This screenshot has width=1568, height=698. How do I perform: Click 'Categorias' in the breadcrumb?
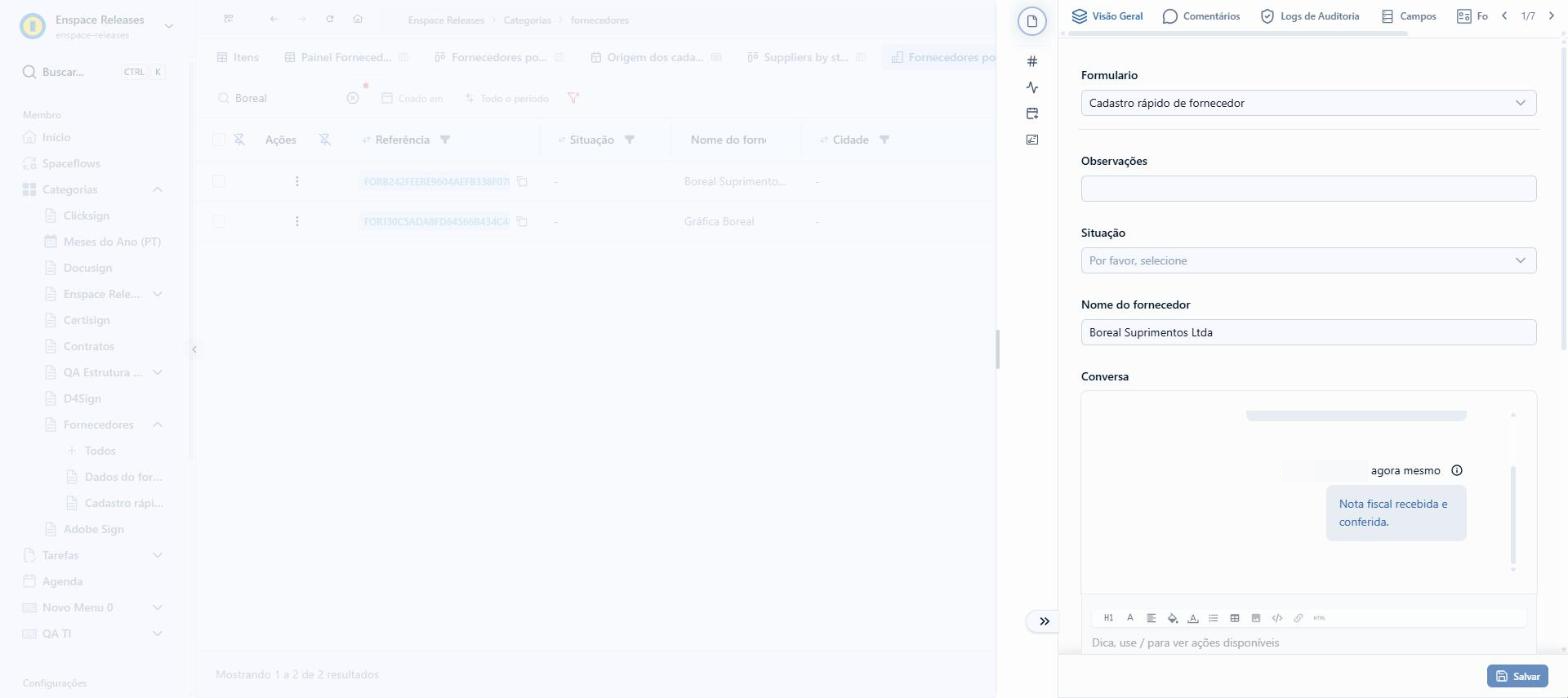pos(526,20)
